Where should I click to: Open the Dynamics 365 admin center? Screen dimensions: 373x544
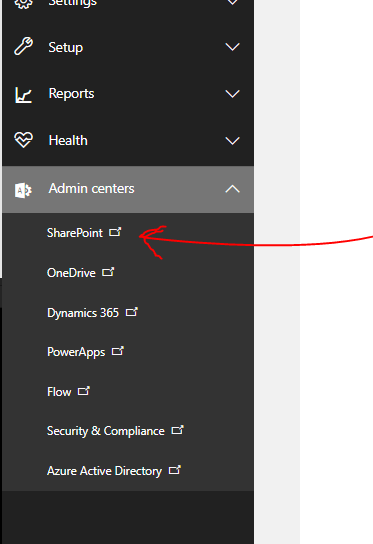83,313
